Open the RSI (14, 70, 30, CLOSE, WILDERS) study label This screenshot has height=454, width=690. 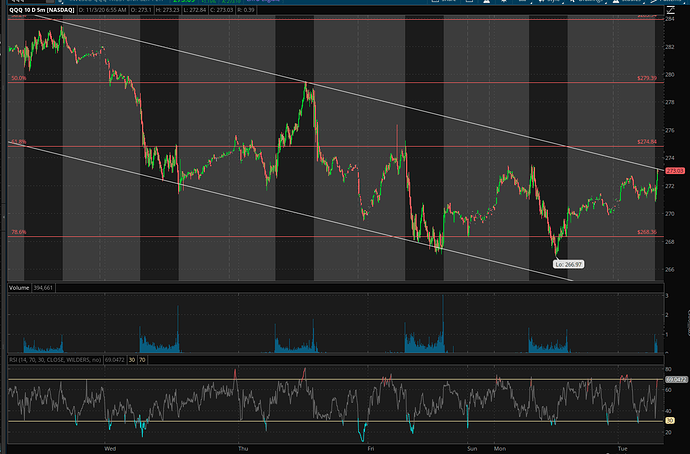point(55,360)
